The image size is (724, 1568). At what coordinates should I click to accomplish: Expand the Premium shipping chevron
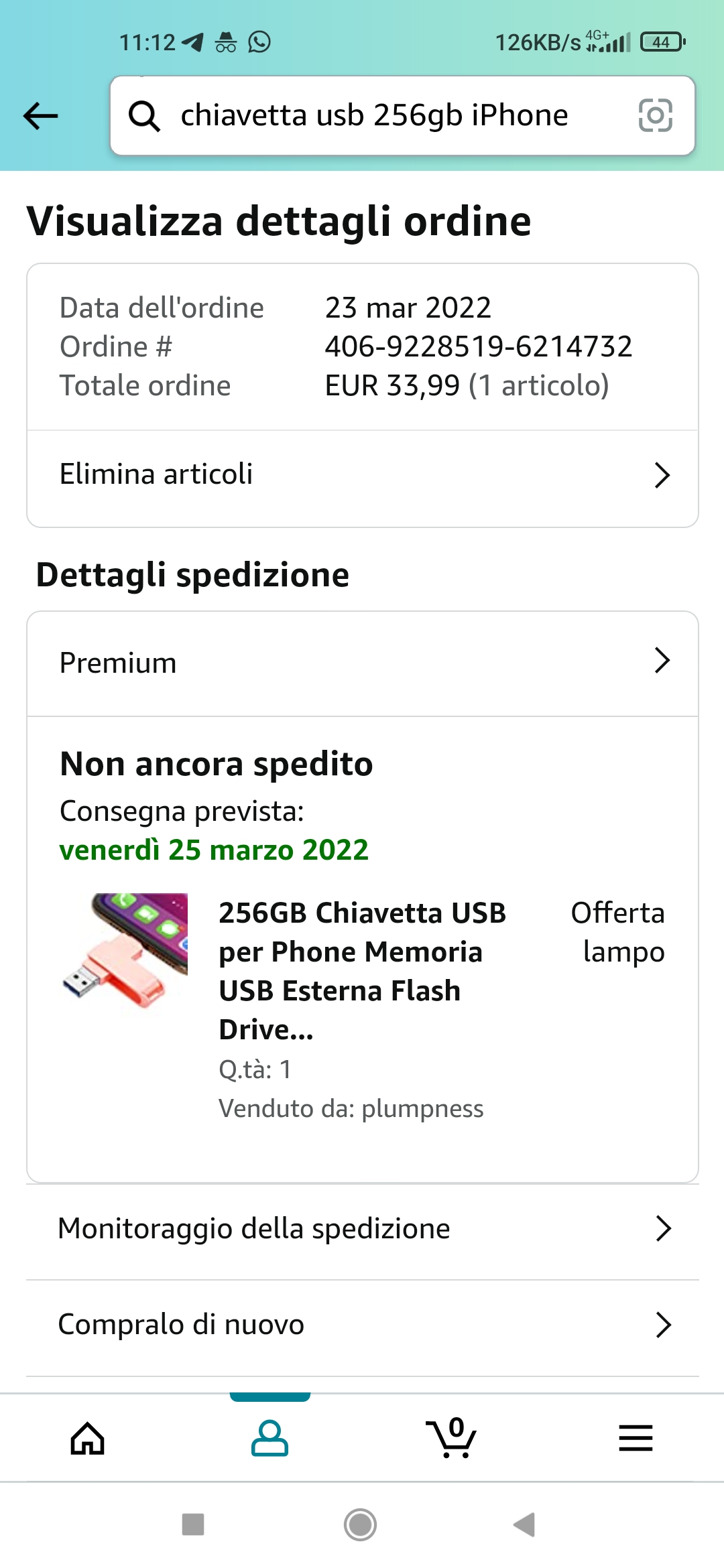pyautogui.click(x=662, y=661)
